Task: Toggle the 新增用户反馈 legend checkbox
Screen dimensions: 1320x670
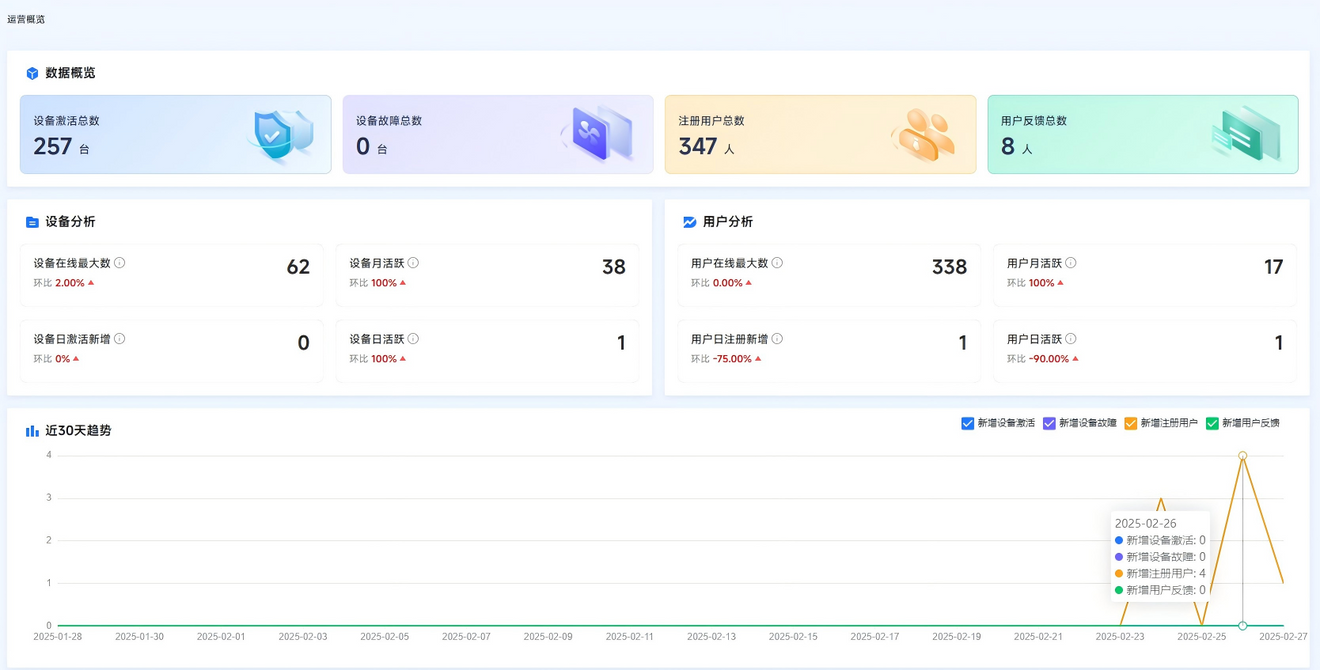Action: [x=1212, y=424]
